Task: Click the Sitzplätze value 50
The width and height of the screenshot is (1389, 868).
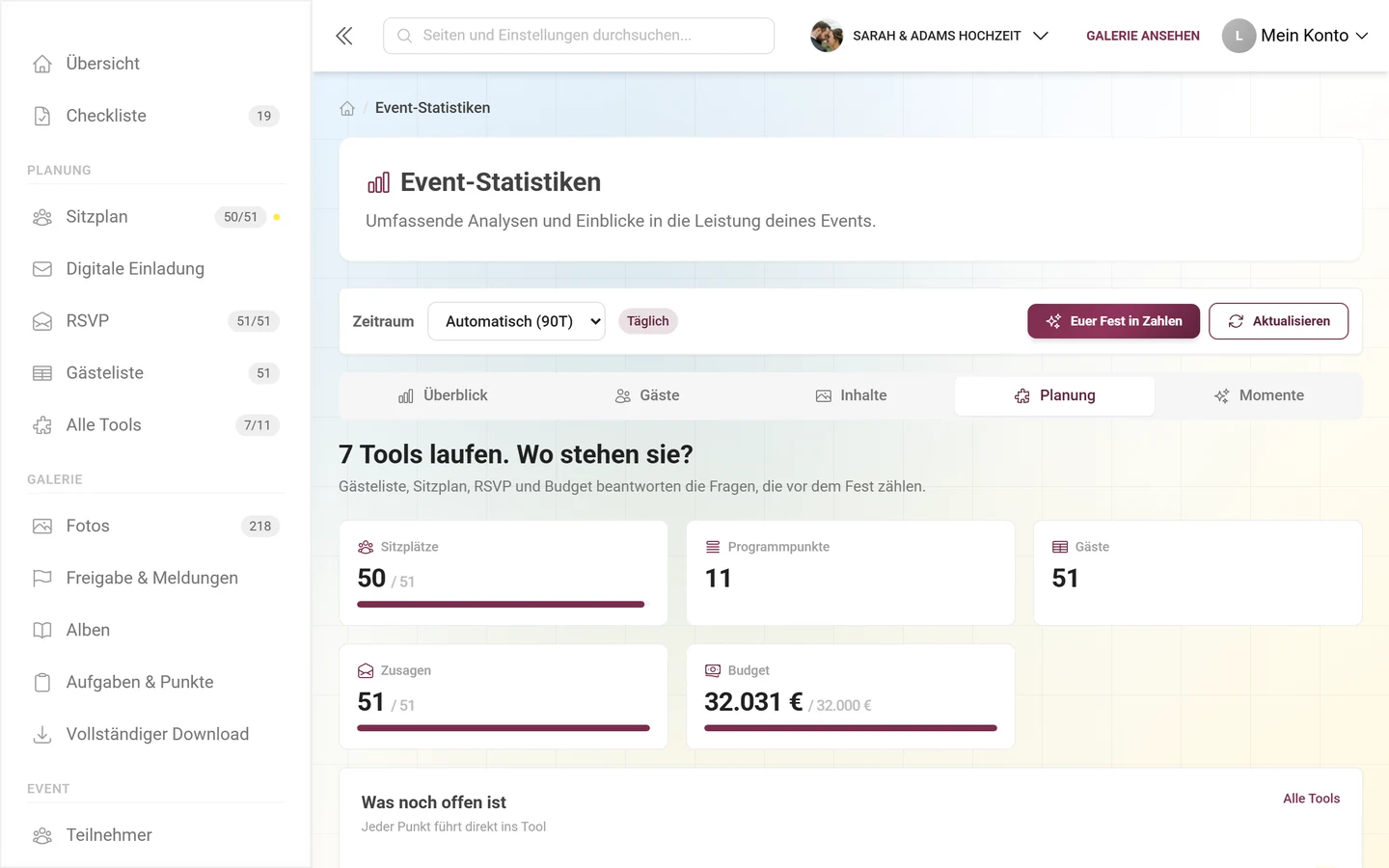Action: point(371,579)
